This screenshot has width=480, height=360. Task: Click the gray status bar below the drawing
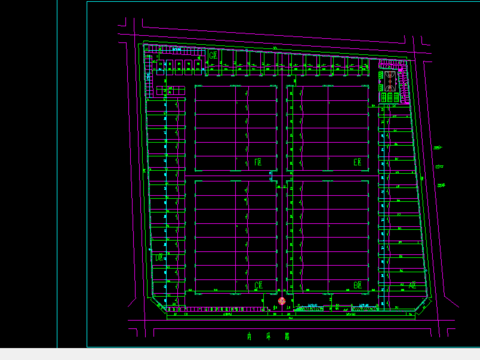(x=240, y=354)
